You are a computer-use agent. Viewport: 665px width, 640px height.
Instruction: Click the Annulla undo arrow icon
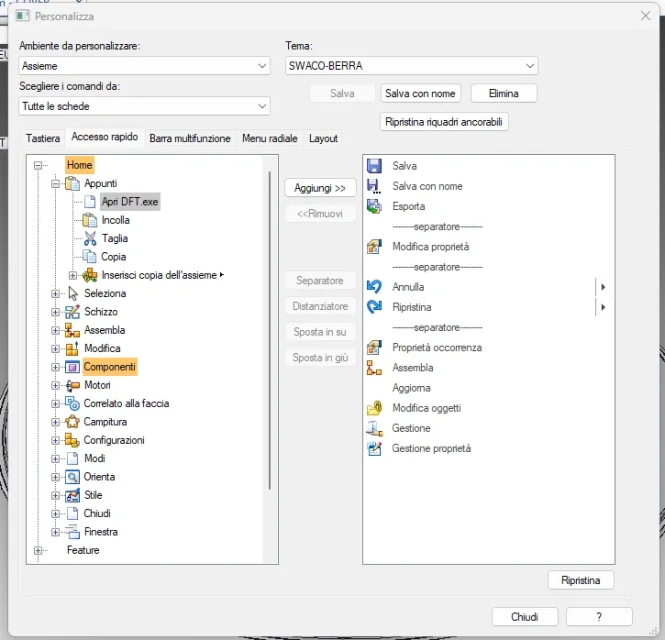tap(374, 287)
